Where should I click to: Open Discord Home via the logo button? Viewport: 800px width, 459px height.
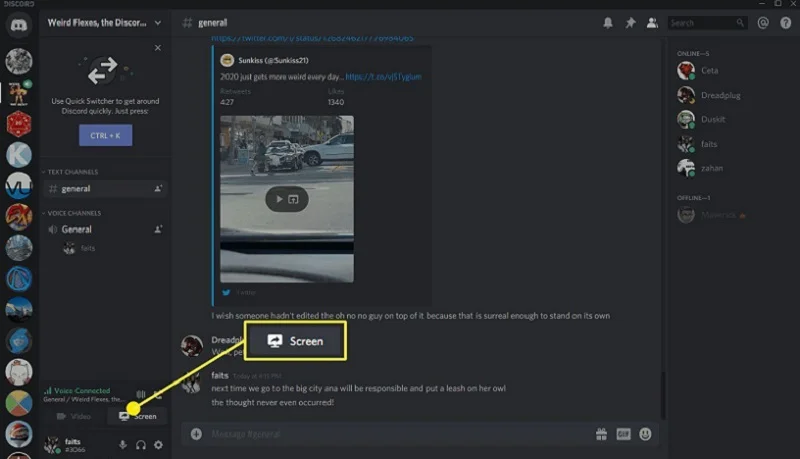tap(19, 25)
